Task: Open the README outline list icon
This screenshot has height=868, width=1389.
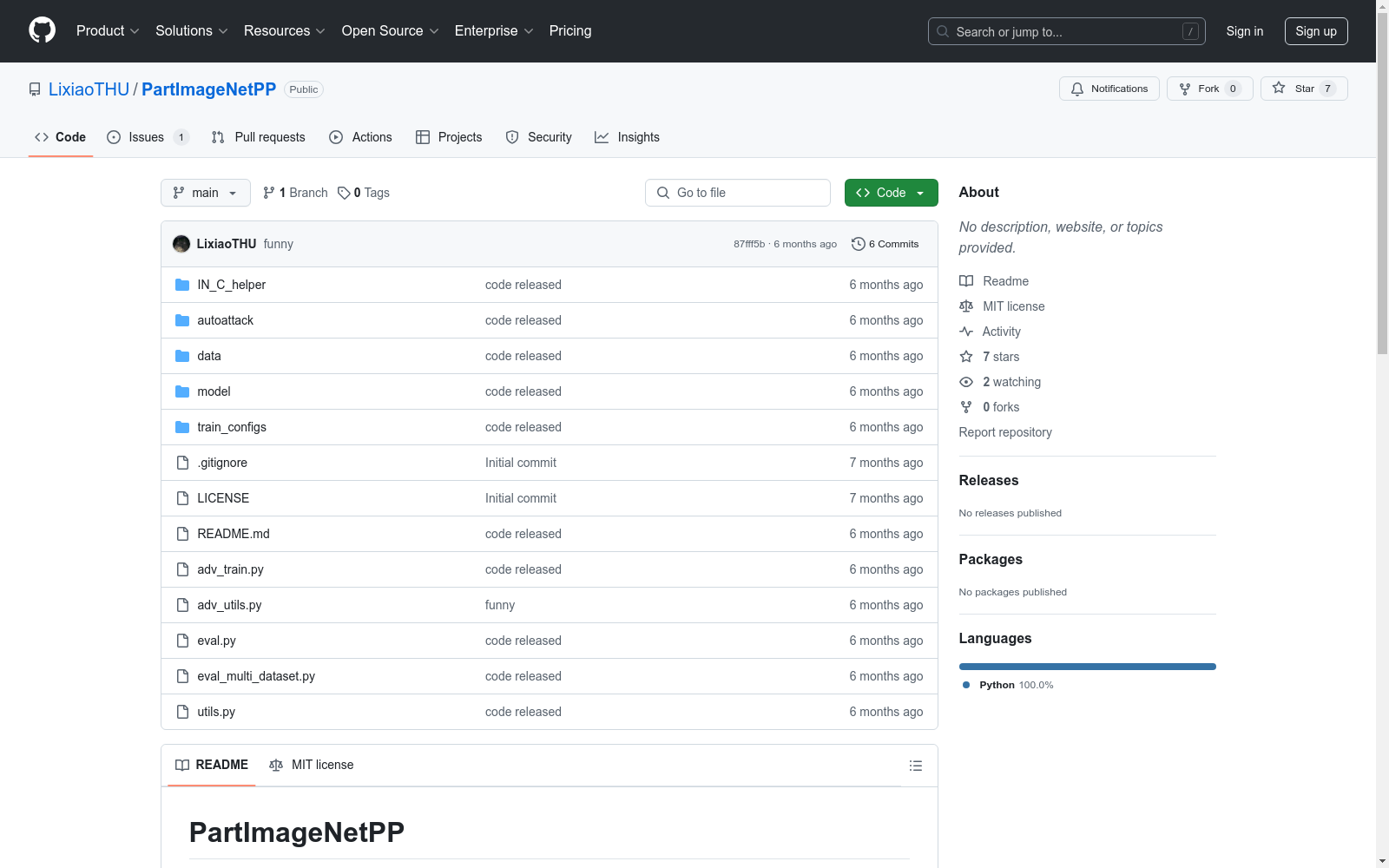Action: point(915,766)
